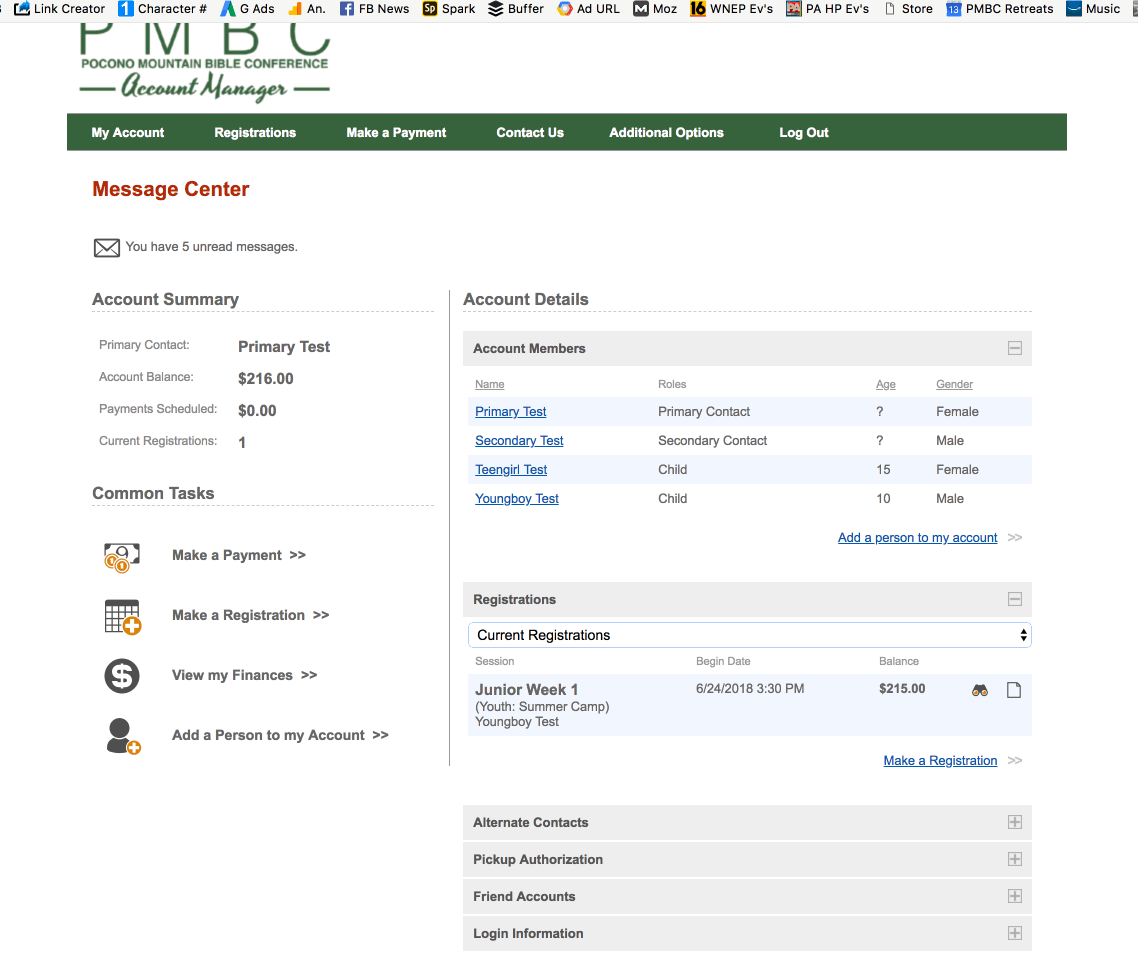Open the Link Creator bookmark

click(60, 9)
